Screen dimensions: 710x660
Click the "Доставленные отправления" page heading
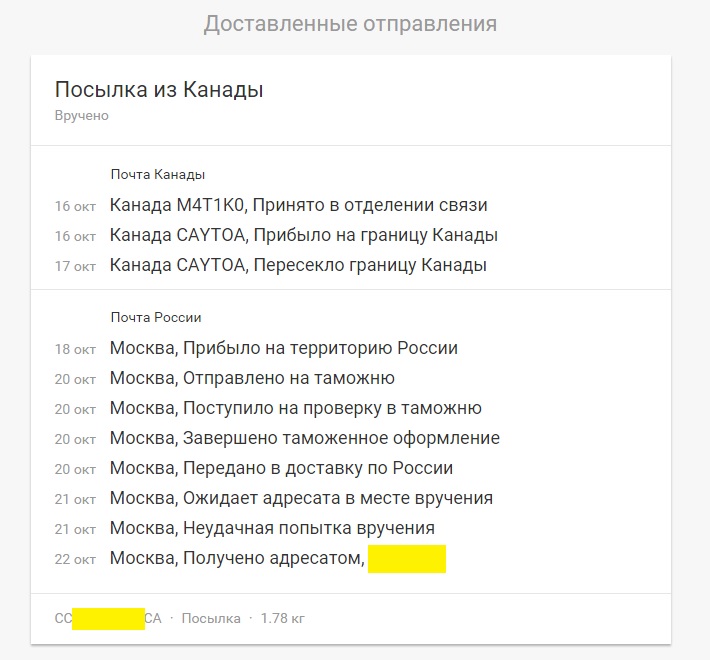(350, 23)
